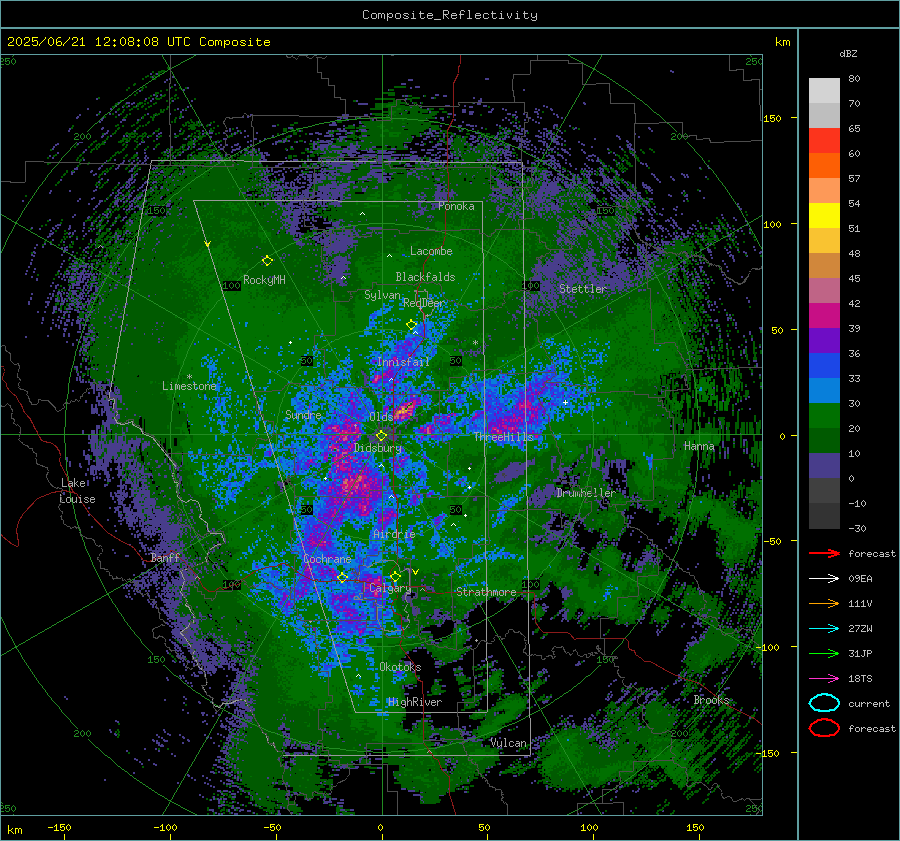Choose the green 31JP arrow icon
Image resolution: width=900 pixels, height=841 pixels.
[x=824, y=653]
